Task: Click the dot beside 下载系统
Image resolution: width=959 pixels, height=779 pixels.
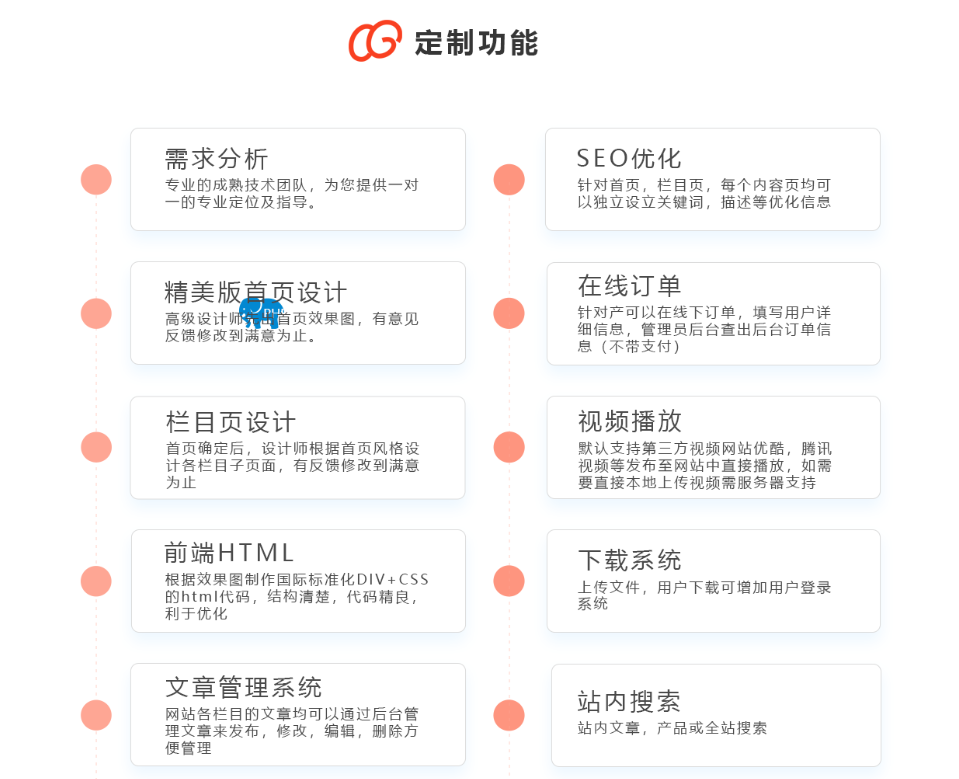Action: tap(509, 581)
